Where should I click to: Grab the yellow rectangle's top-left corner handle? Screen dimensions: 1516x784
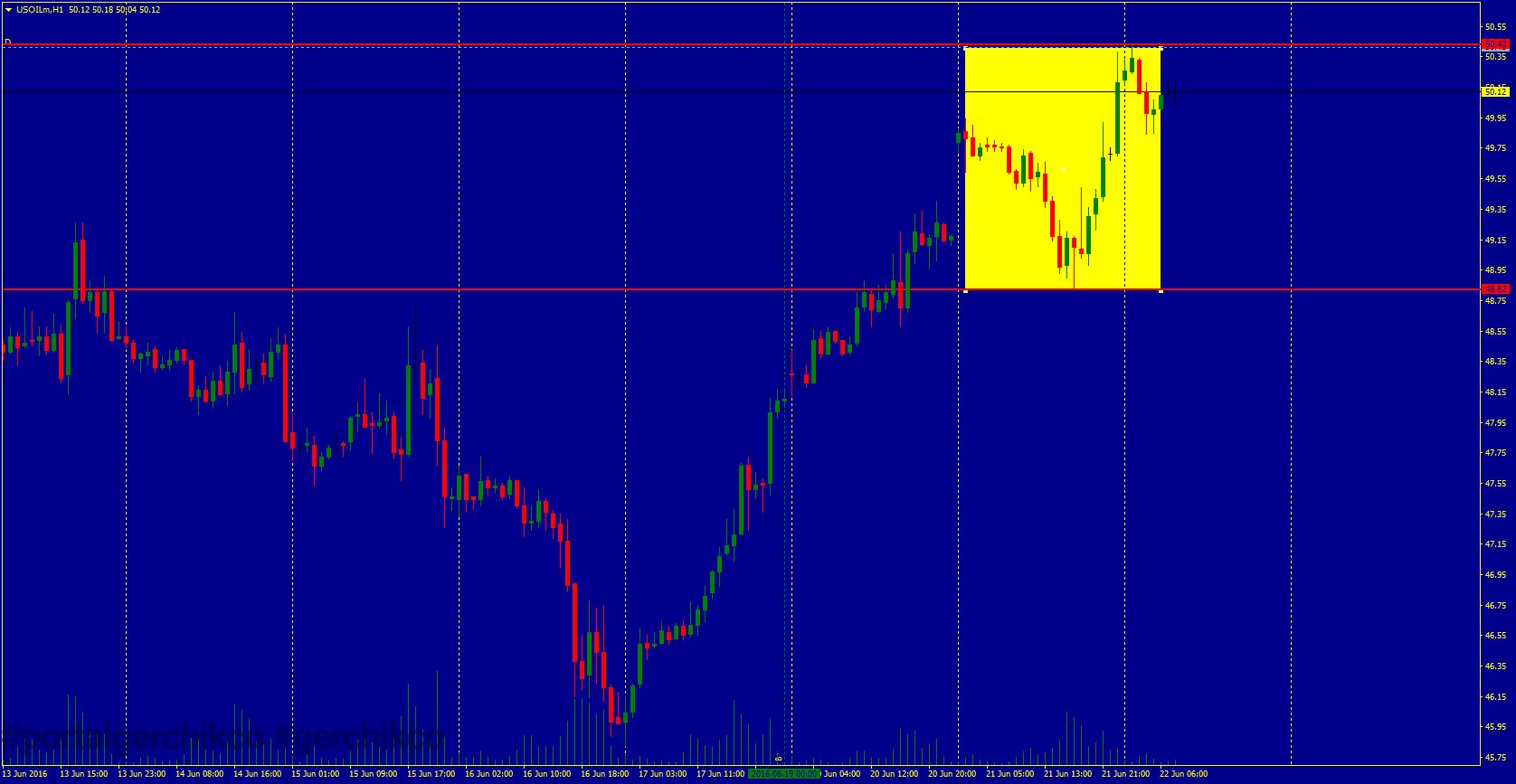[x=965, y=48]
